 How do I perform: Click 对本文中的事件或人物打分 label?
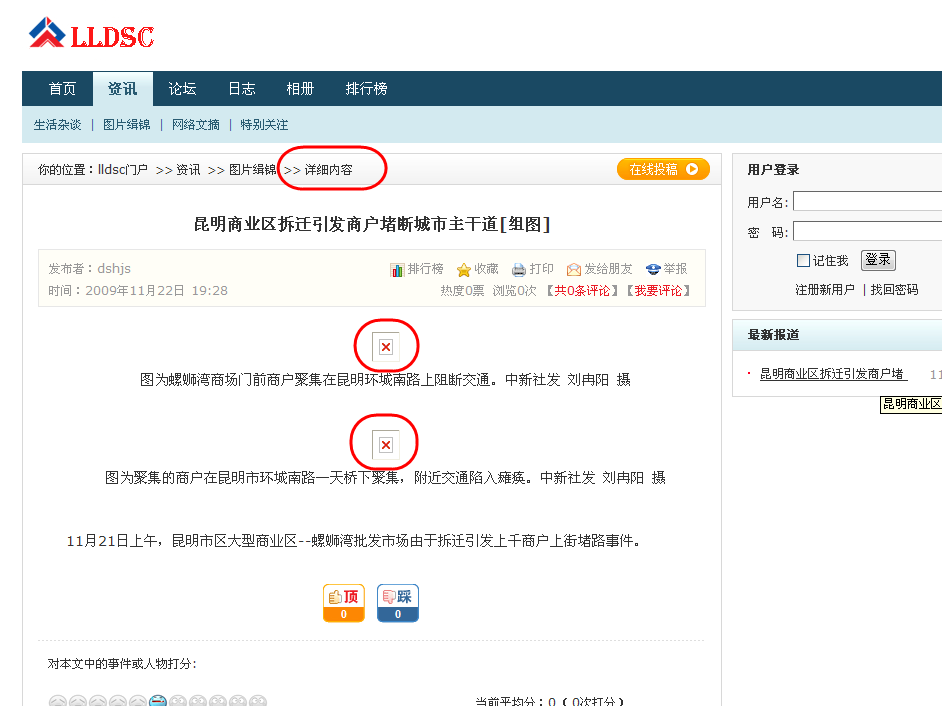point(122,664)
